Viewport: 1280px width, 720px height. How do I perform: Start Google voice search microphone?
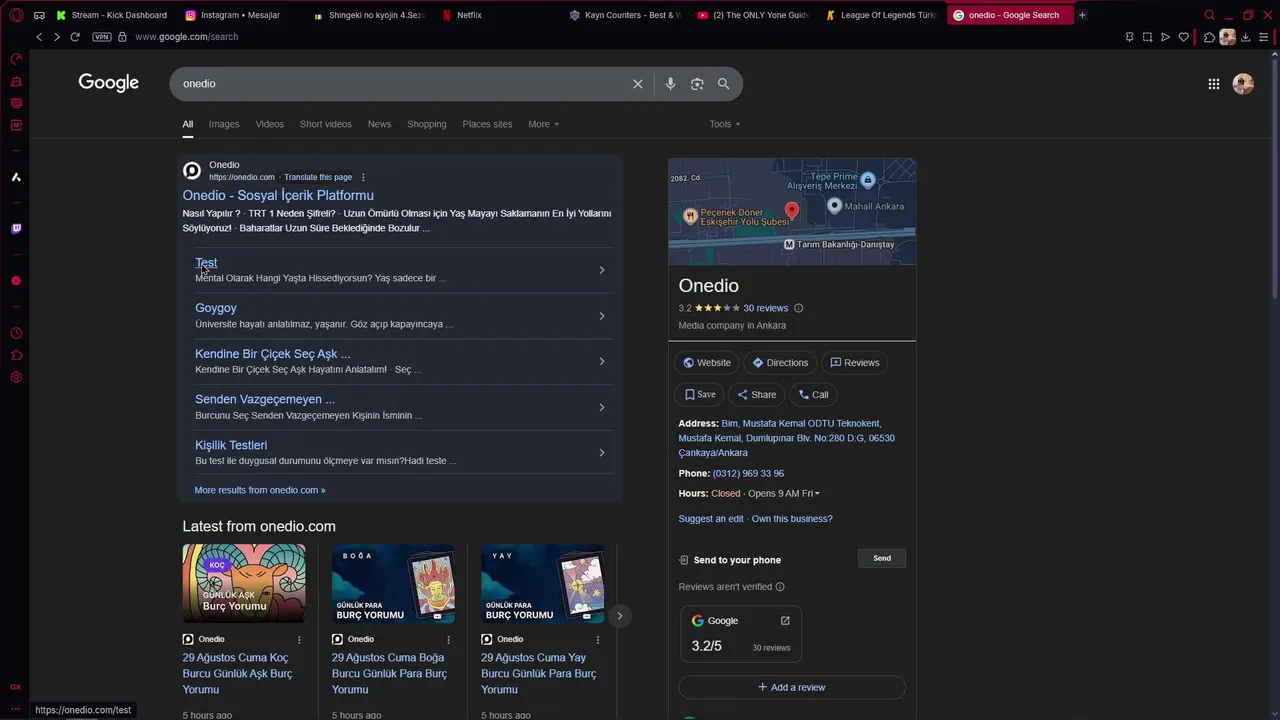pyautogui.click(x=670, y=84)
